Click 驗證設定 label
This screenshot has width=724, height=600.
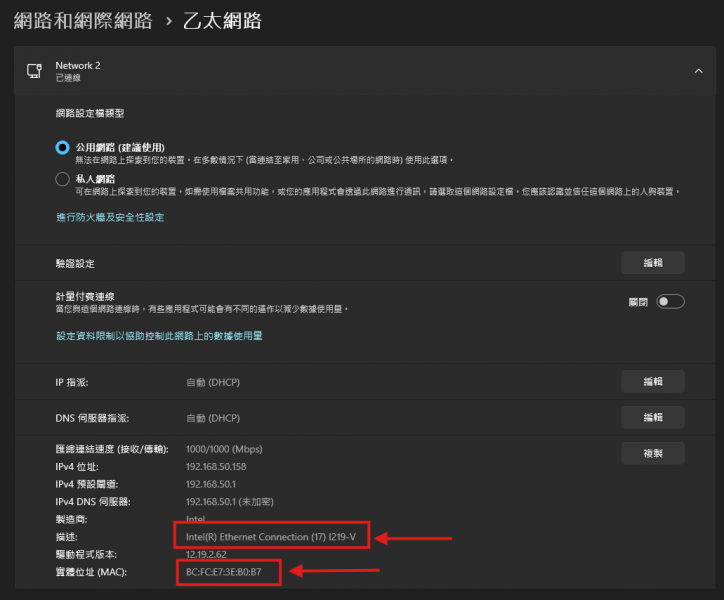point(75,264)
